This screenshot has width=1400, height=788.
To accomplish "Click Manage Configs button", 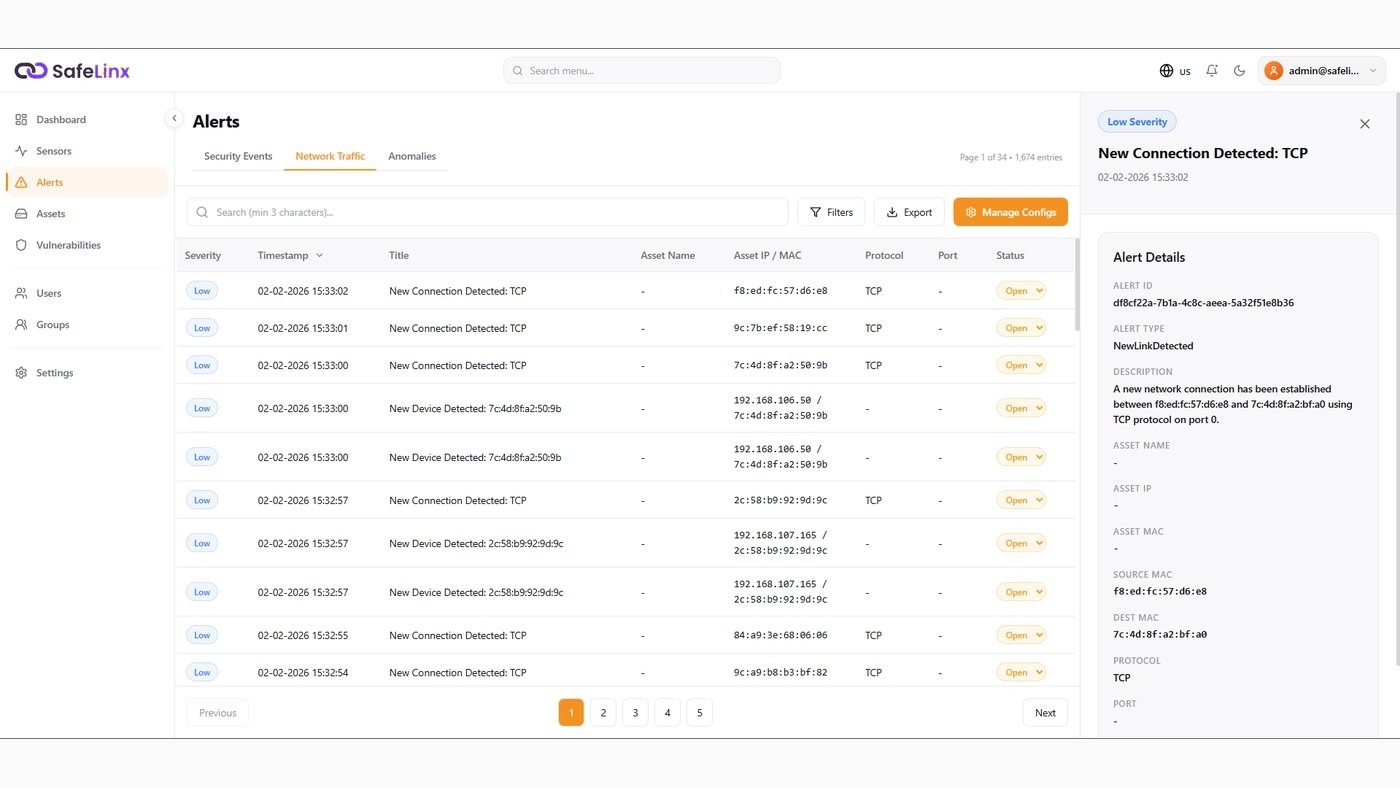I will click(x=1010, y=212).
